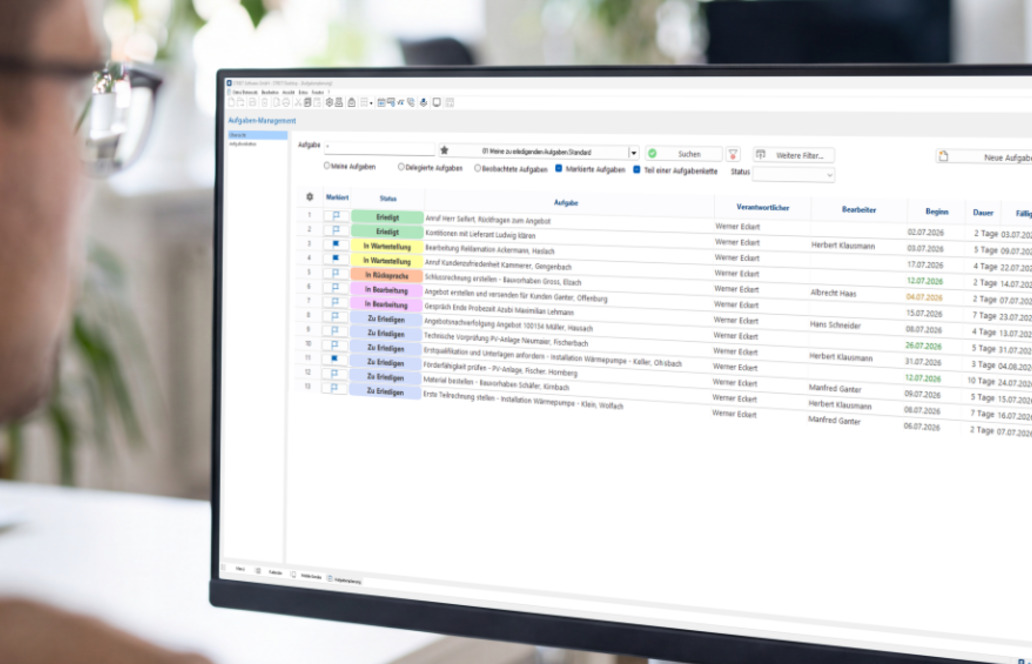The height and width of the screenshot is (664, 1032).
Task: Unmark the flag on 'Förderfähigkeit prüfen' row
Action: (x=336, y=359)
